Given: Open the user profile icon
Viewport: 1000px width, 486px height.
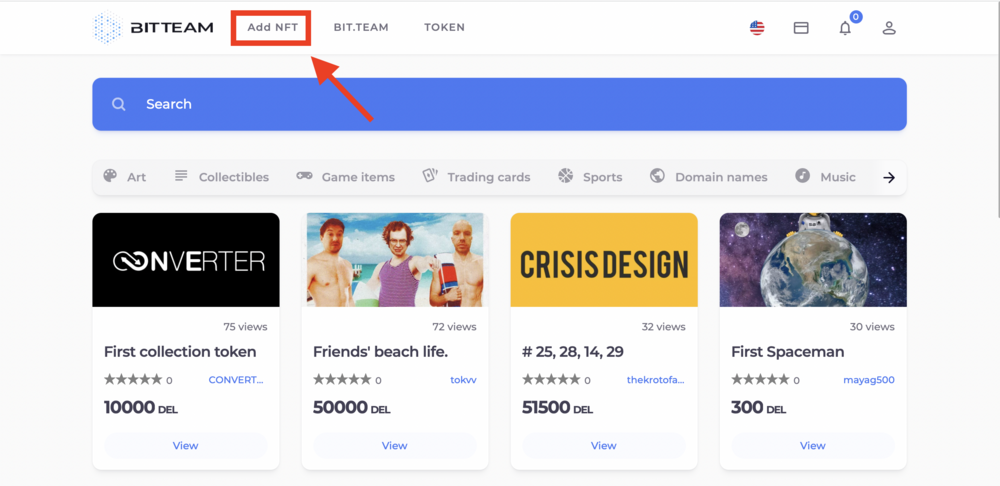Looking at the screenshot, I should click(889, 28).
